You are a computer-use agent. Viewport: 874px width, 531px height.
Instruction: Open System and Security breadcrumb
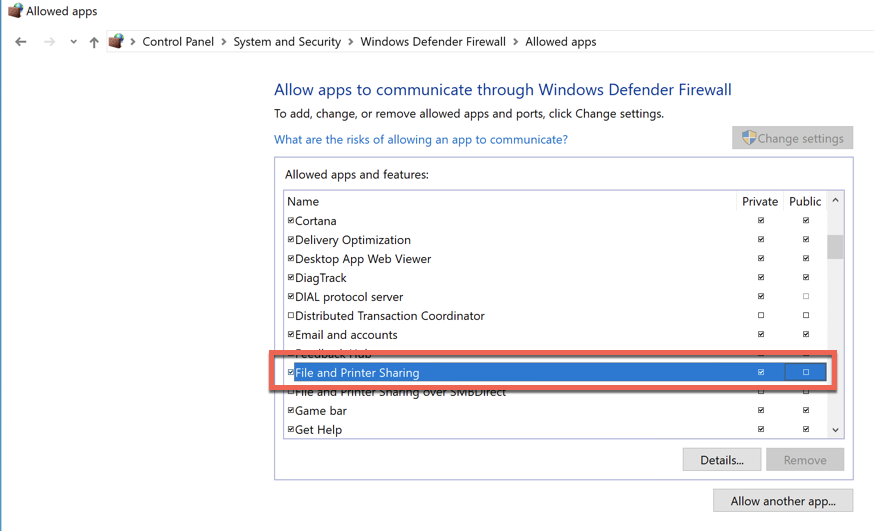pos(287,42)
